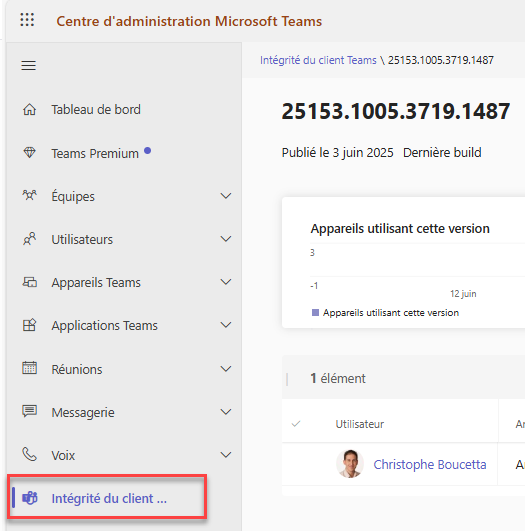Screen dimensions: 525x531
Task: Click the Teams Premium diamond icon
Action: click(29, 152)
